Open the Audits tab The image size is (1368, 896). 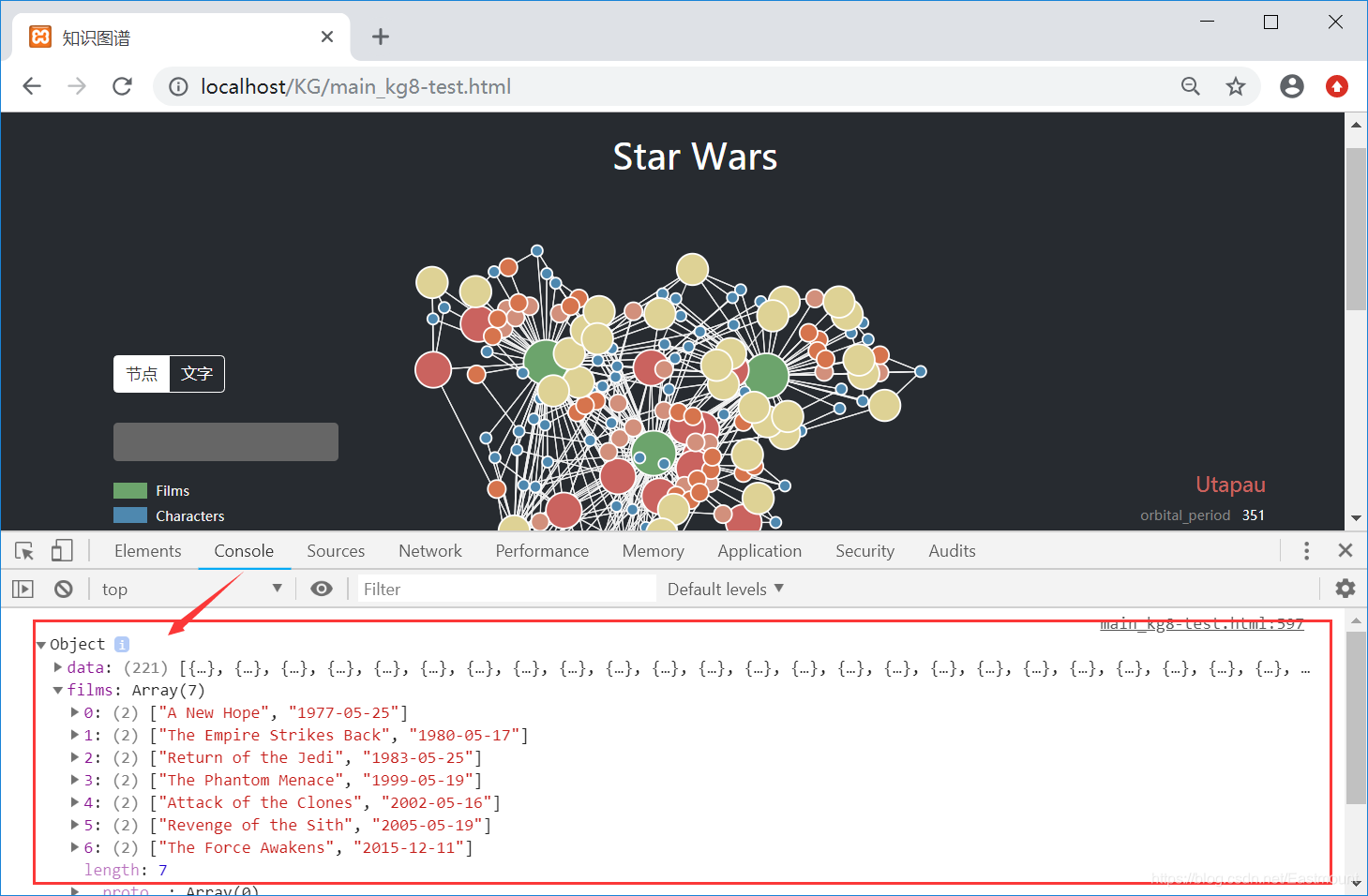(952, 551)
